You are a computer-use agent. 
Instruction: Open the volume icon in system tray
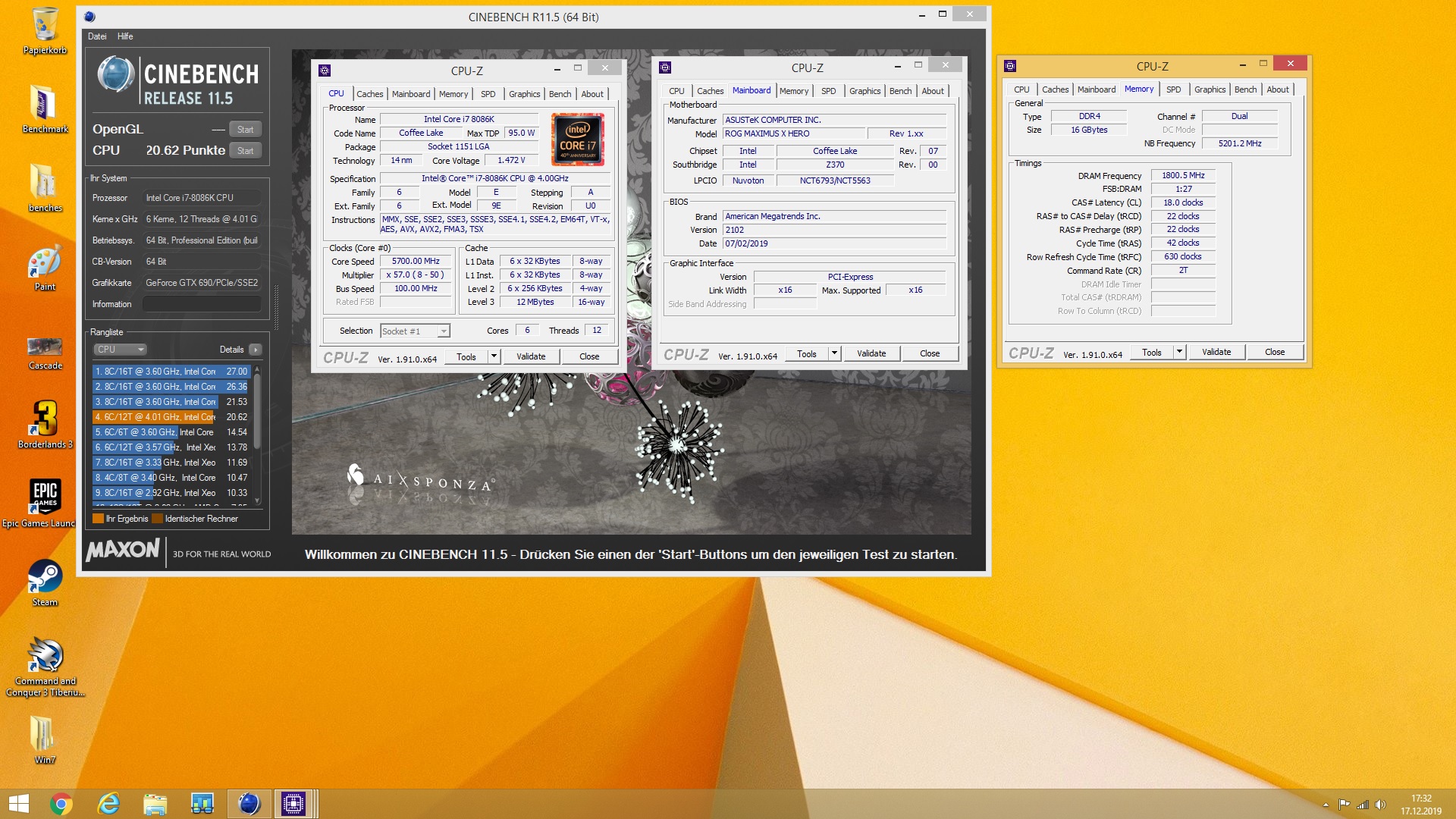click(x=1380, y=805)
